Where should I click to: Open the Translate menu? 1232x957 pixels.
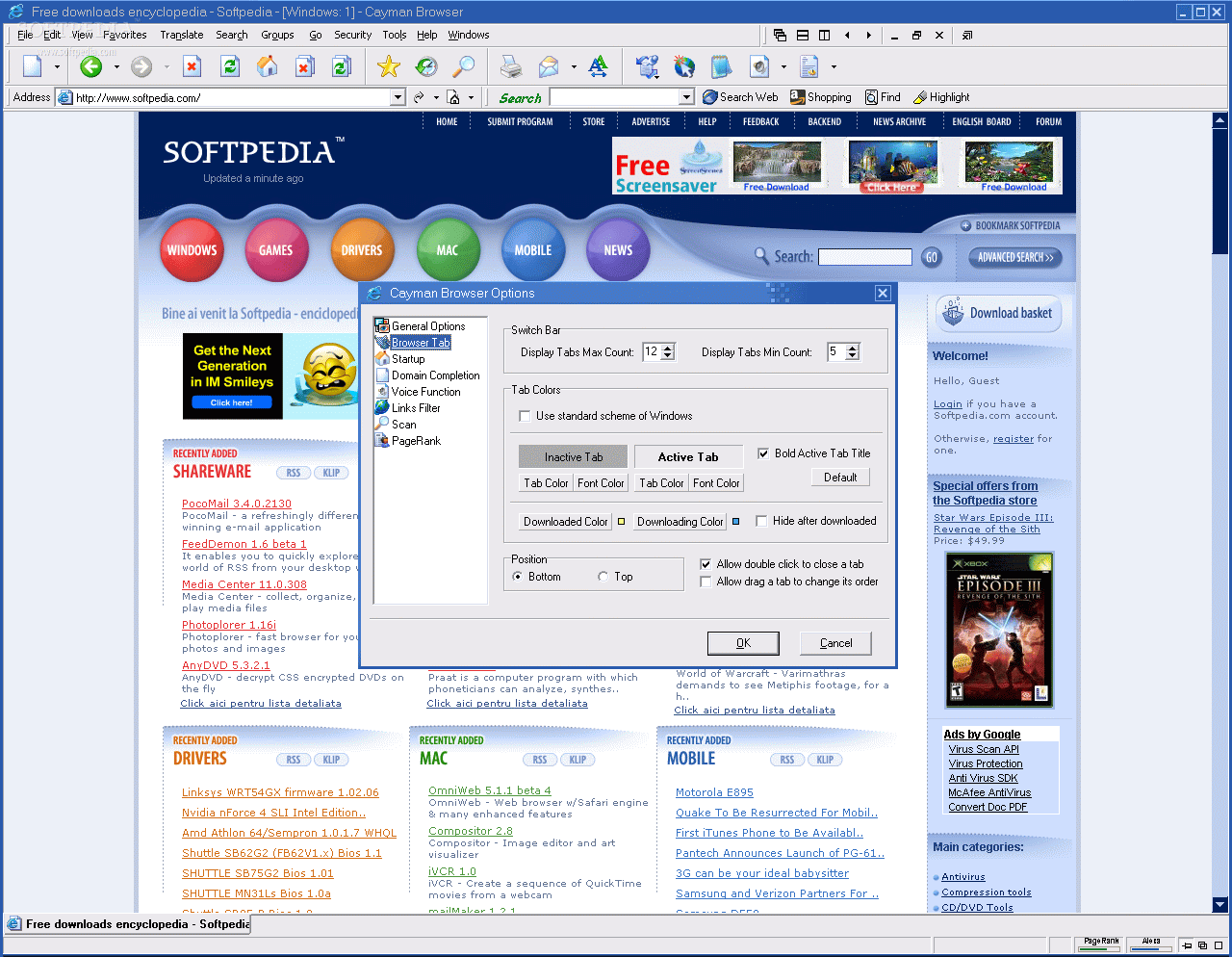(x=182, y=35)
